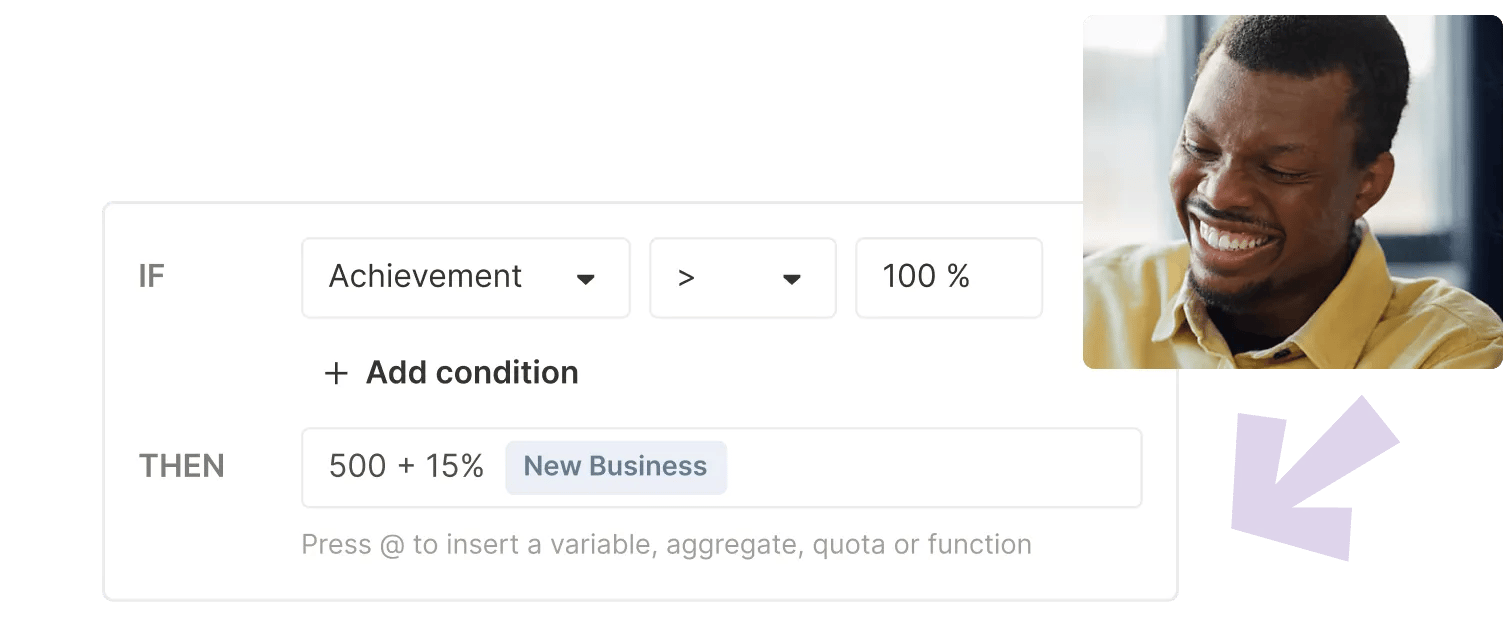Select the New Business variable chip
Screen dimensions: 1512x618
tap(616, 467)
